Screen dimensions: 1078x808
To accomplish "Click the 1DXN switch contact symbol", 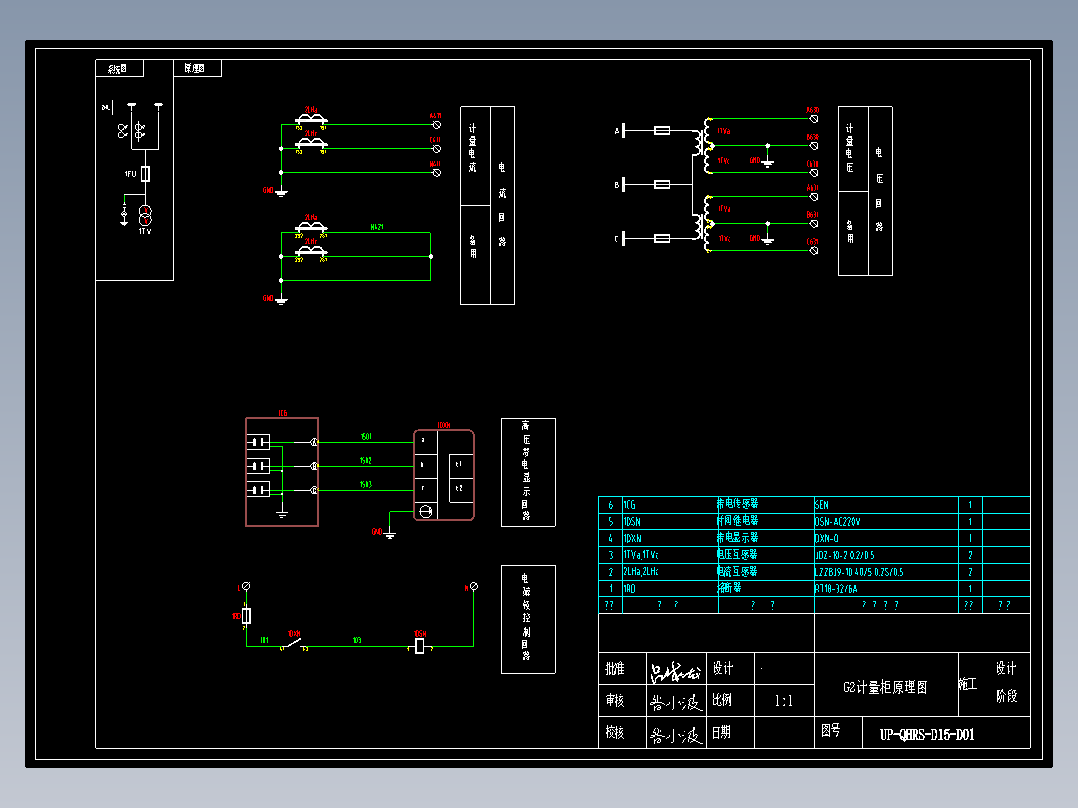I will [x=294, y=644].
